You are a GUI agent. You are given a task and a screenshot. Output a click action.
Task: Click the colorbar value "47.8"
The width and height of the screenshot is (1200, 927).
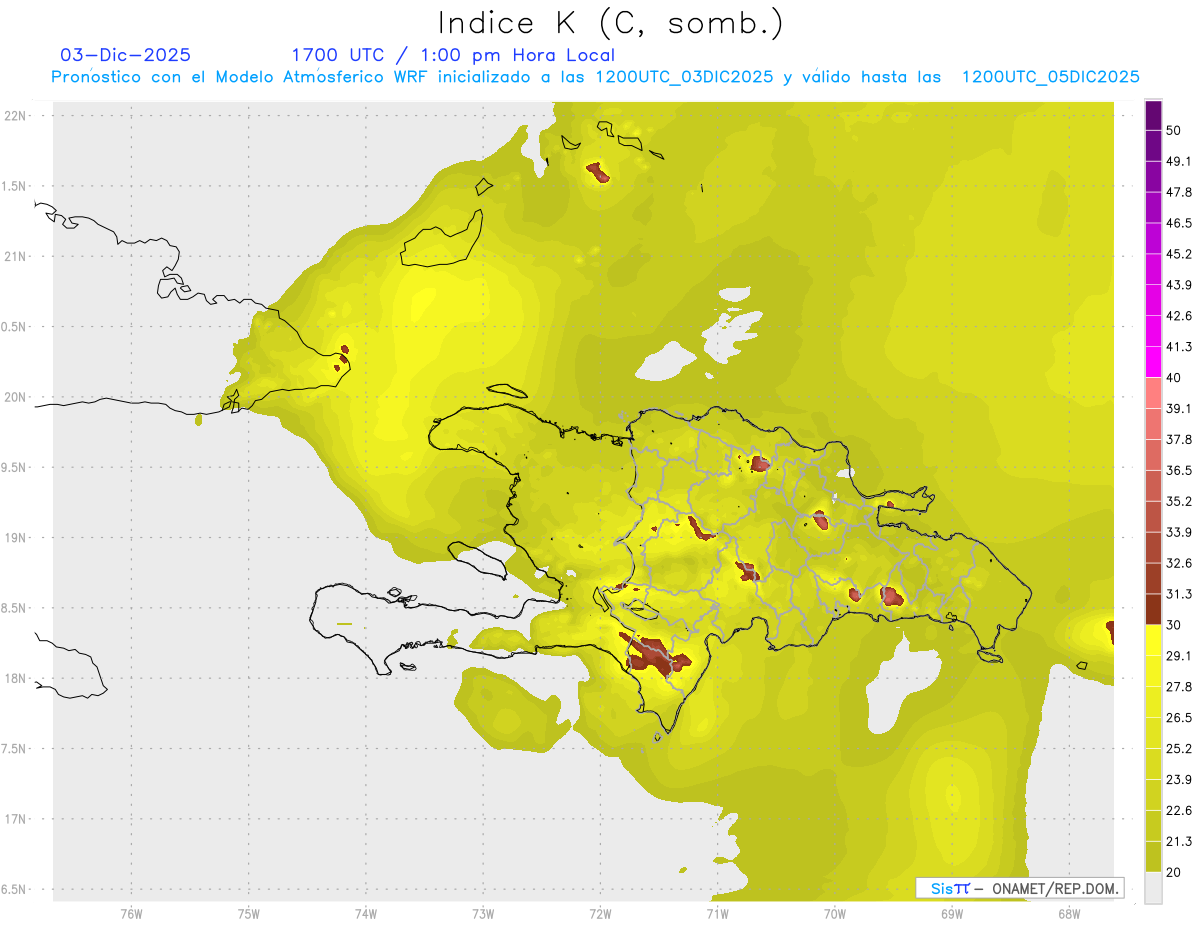pyautogui.click(x=1179, y=192)
